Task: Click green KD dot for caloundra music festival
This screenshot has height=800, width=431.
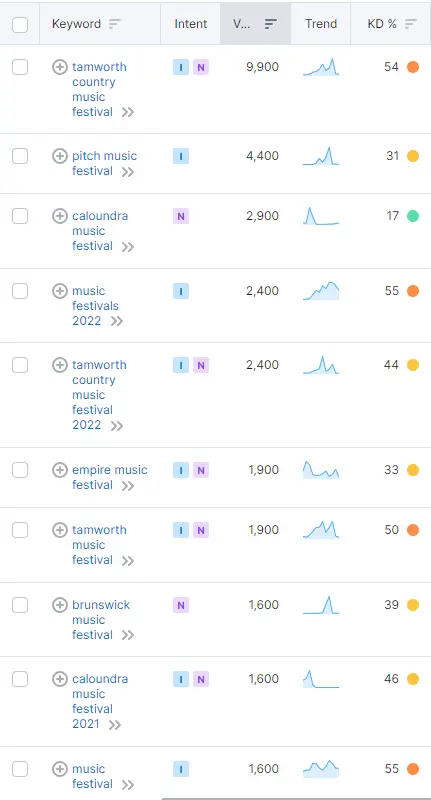Action: (413, 216)
